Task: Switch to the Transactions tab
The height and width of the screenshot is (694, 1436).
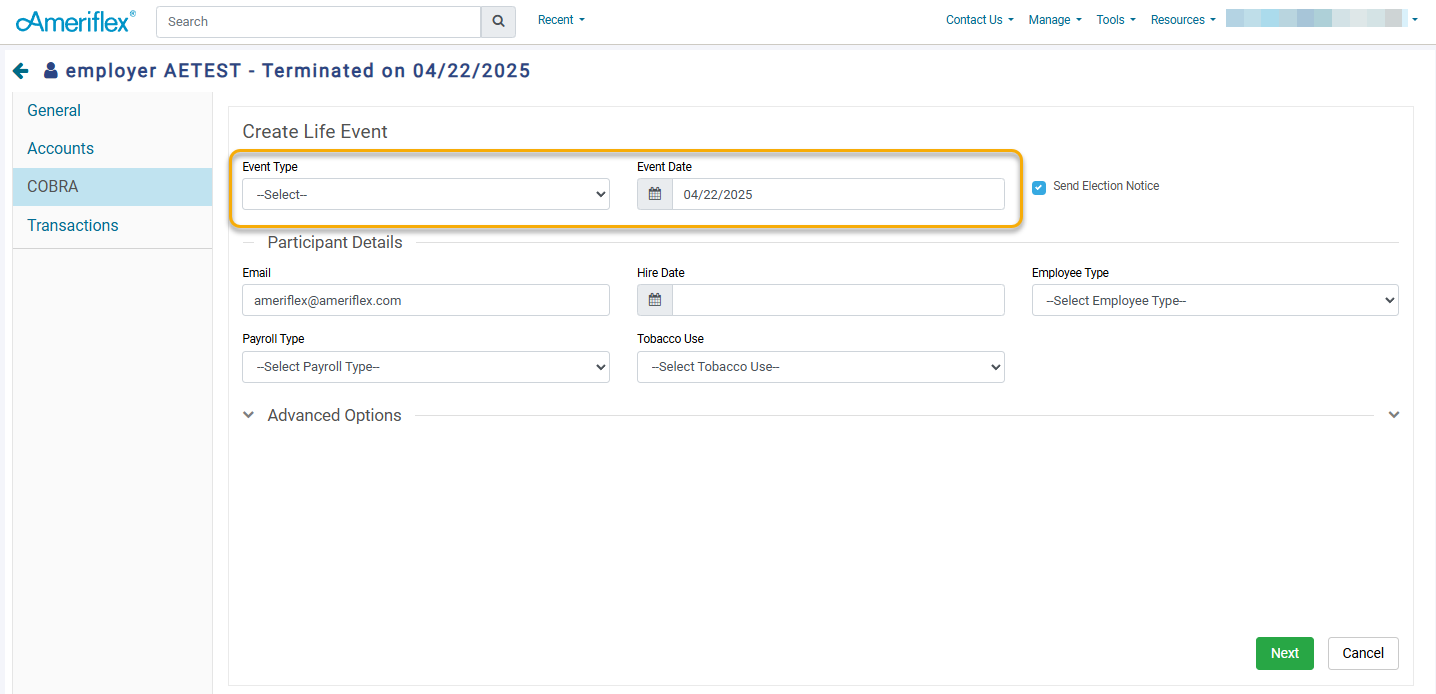Action: tap(73, 225)
